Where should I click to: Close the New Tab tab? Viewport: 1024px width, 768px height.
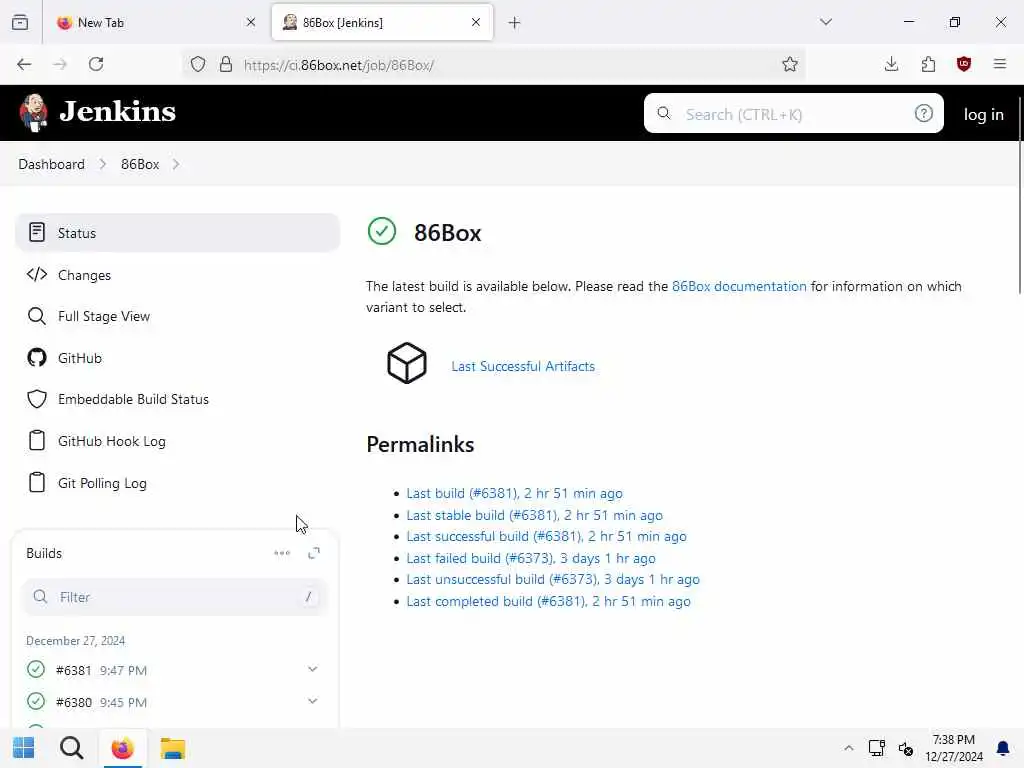pos(251,22)
